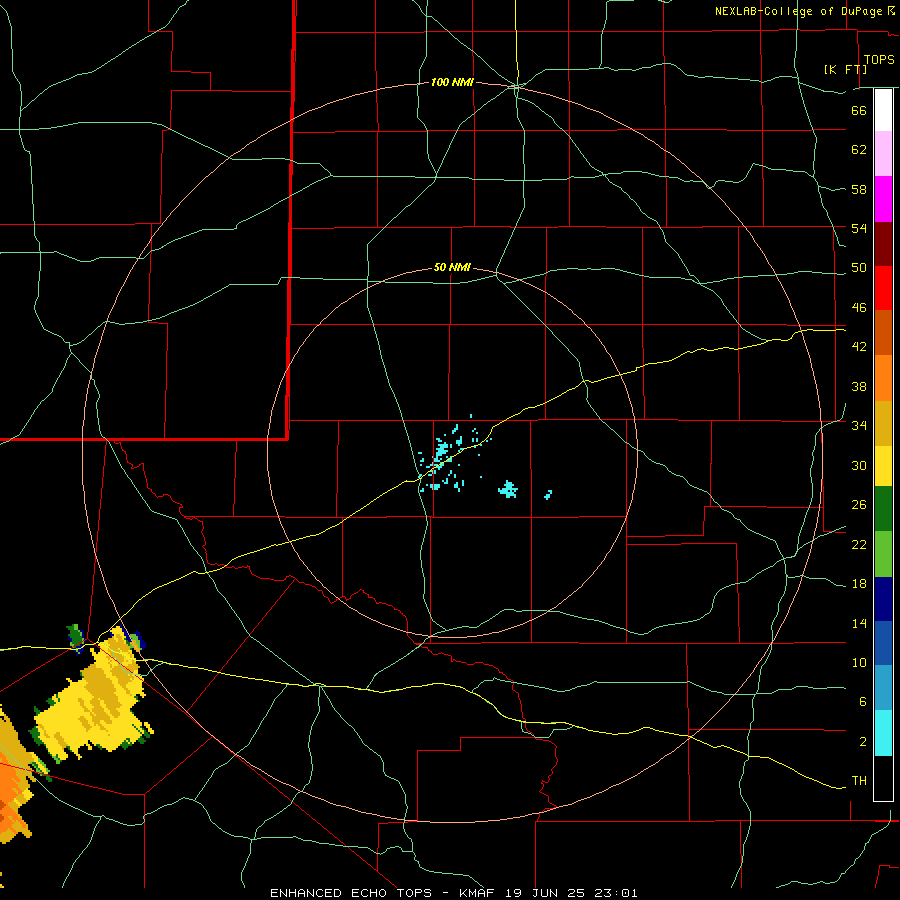Click the black TH legend segment

pos(883,778)
